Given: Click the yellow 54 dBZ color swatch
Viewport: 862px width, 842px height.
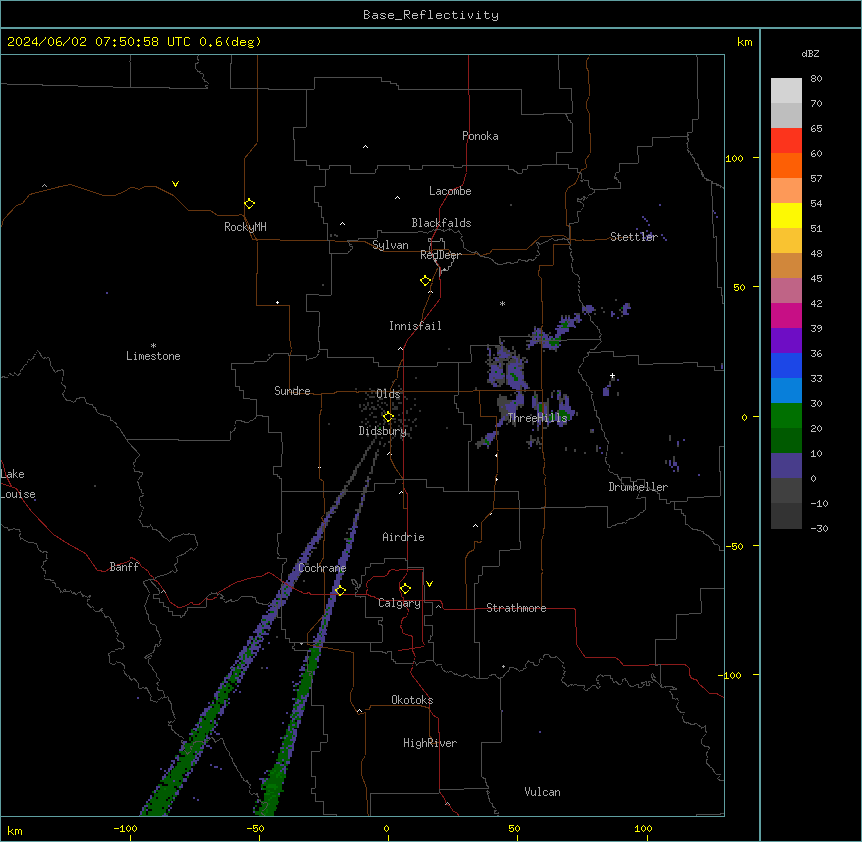Looking at the screenshot, I should 786,215.
